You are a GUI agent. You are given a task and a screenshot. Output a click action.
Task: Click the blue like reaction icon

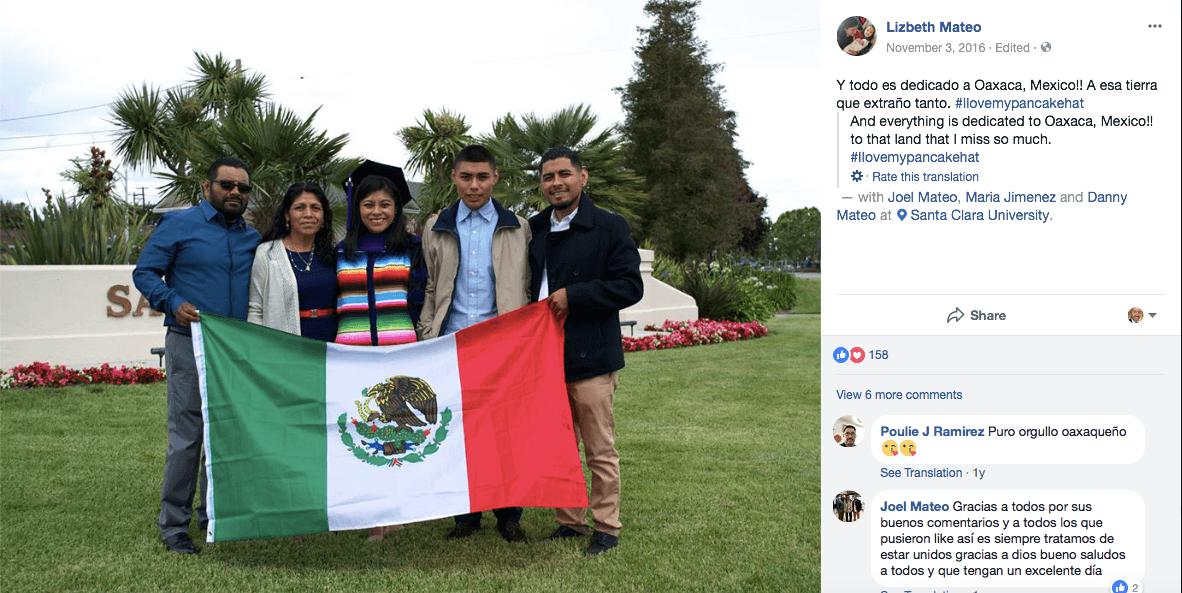[x=841, y=355]
